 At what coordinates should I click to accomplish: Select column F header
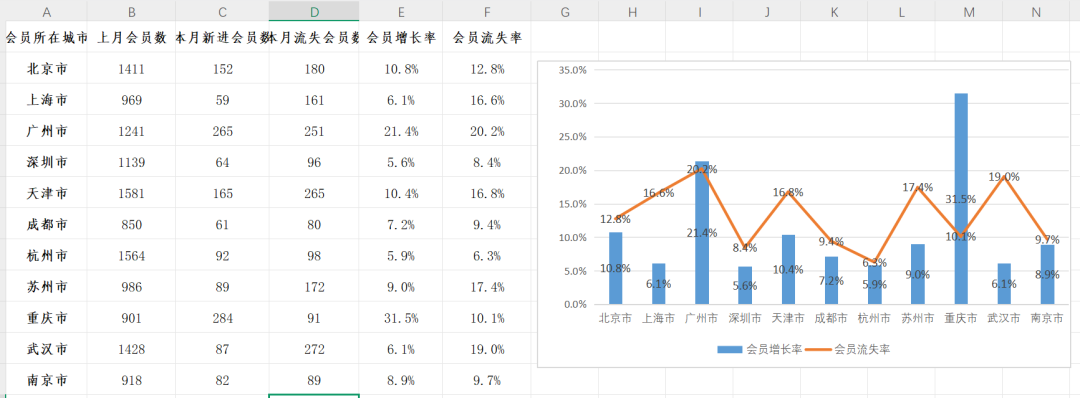[487, 11]
